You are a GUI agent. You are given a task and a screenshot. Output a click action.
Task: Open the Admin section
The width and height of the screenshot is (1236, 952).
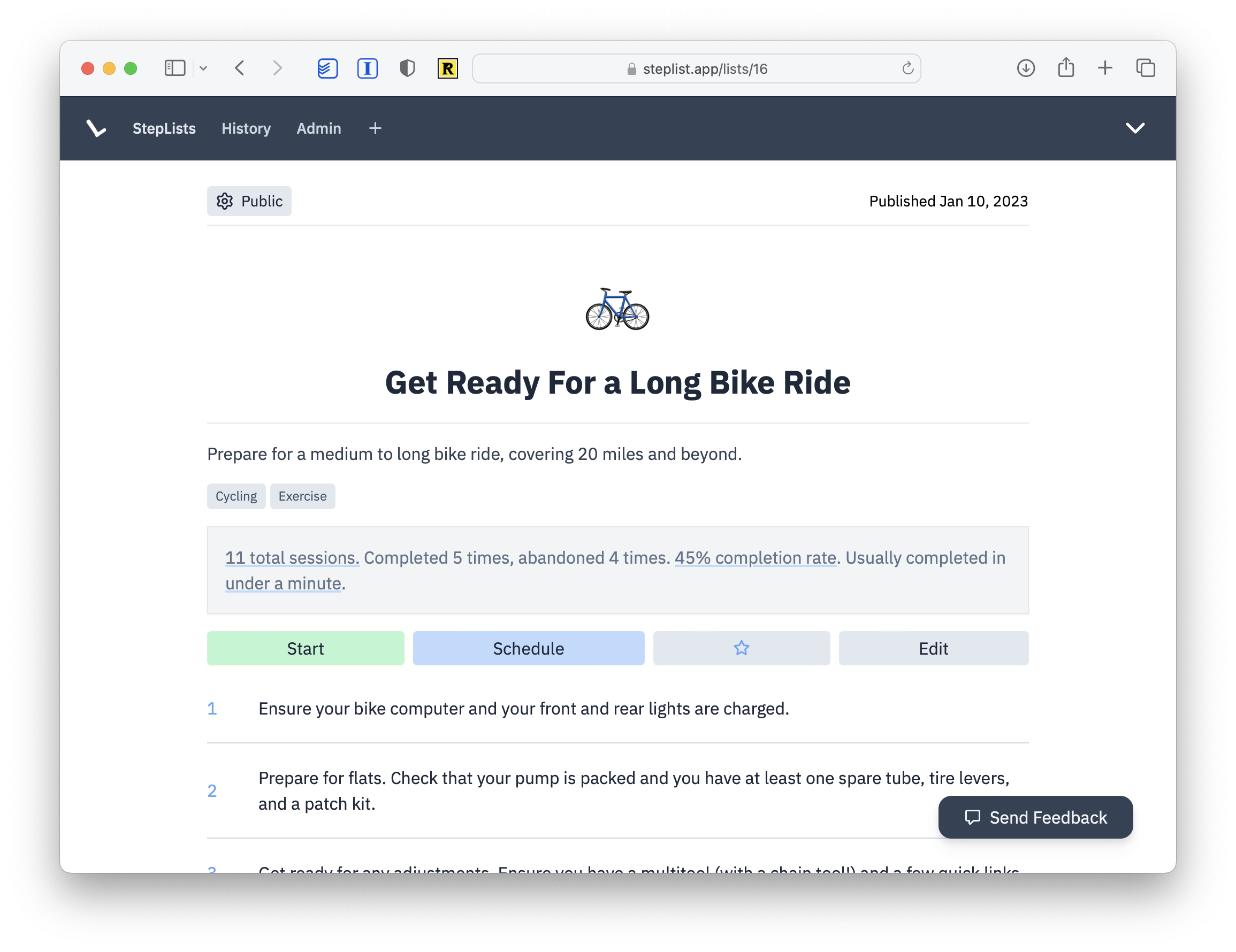318,128
